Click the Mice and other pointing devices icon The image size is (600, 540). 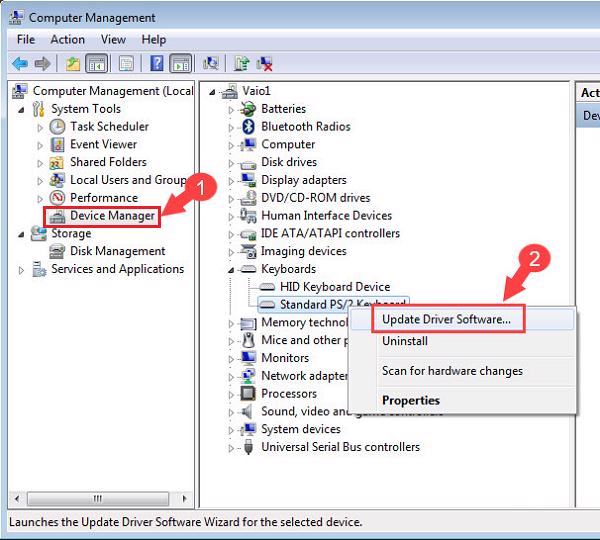click(x=249, y=340)
